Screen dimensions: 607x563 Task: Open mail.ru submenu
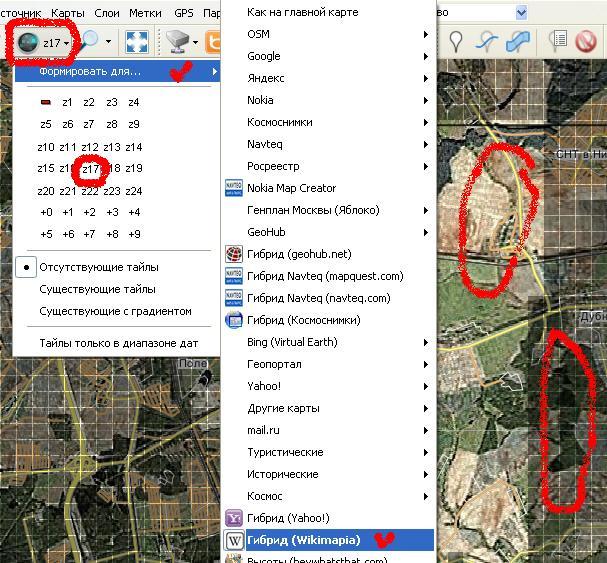329,430
